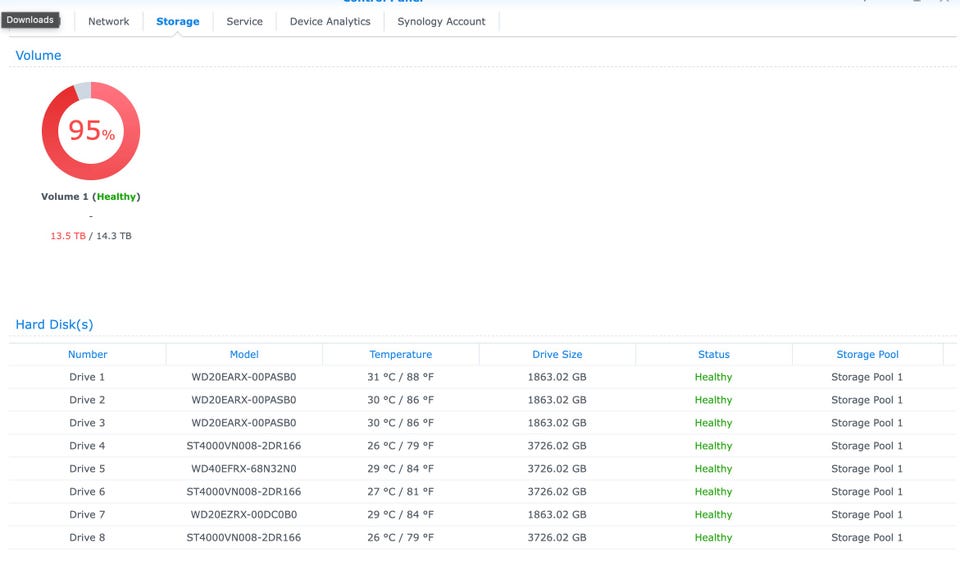Click Healthy status of Drive 8
The width and height of the screenshot is (960, 566).
pos(713,538)
